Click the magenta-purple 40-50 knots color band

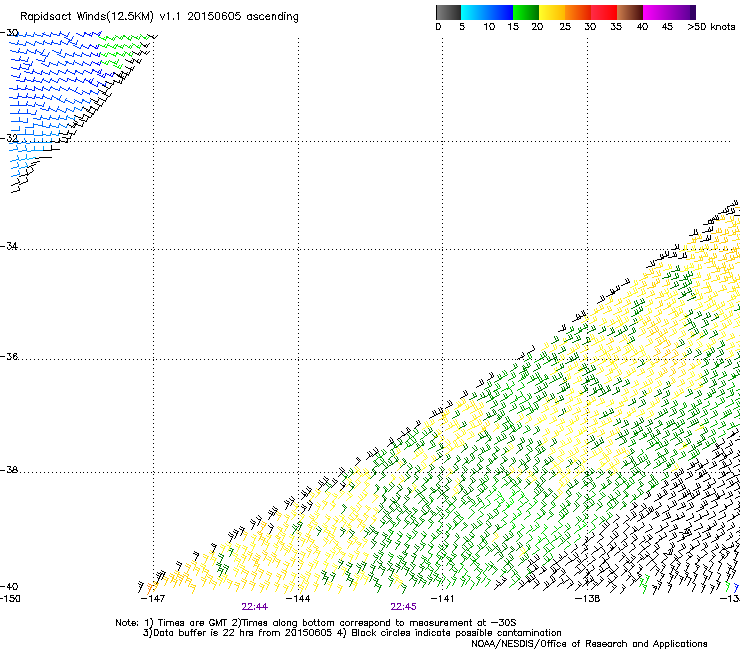point(669,12)
